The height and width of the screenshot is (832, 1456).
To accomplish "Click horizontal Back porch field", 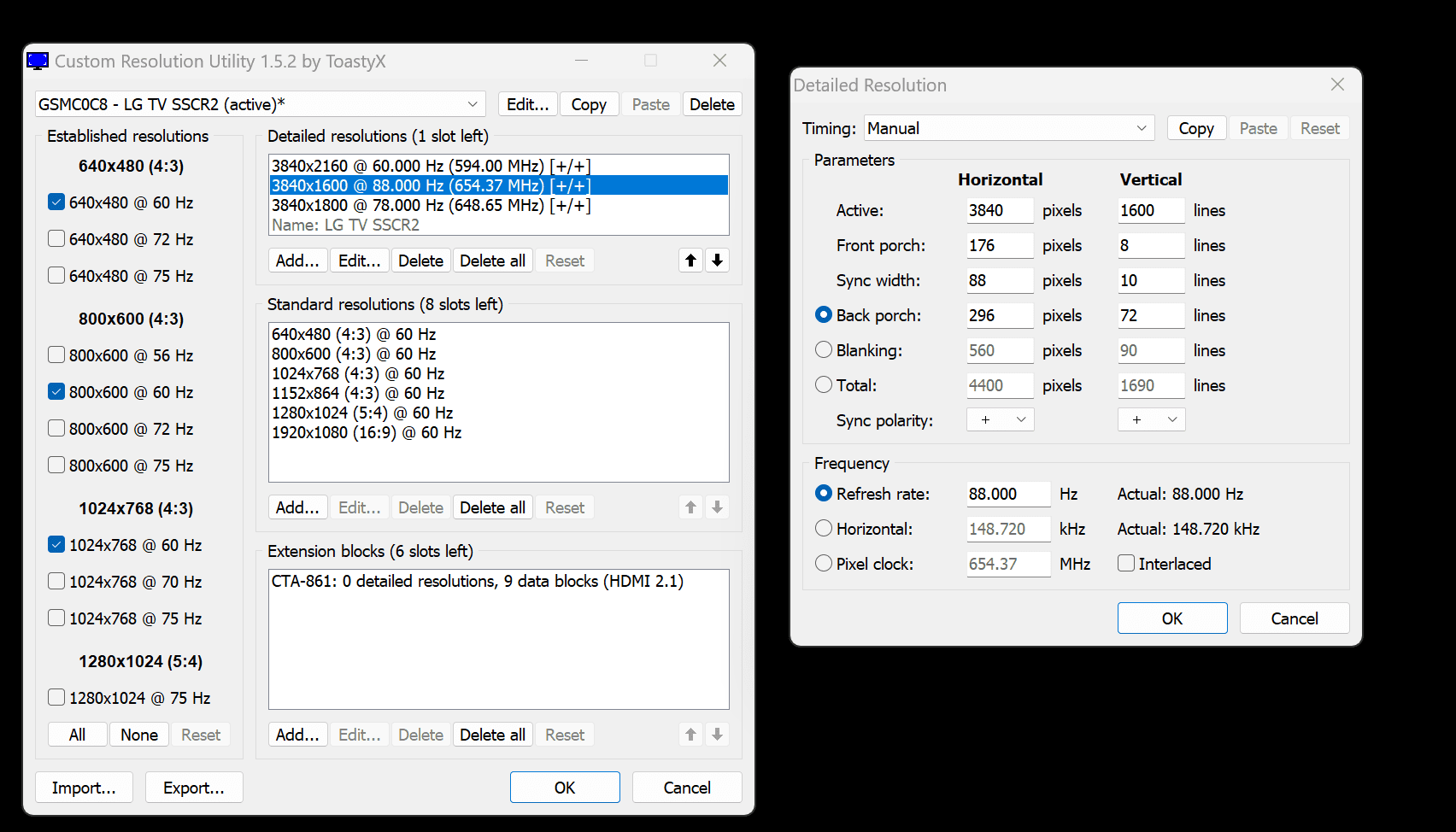I will 1000,315.
